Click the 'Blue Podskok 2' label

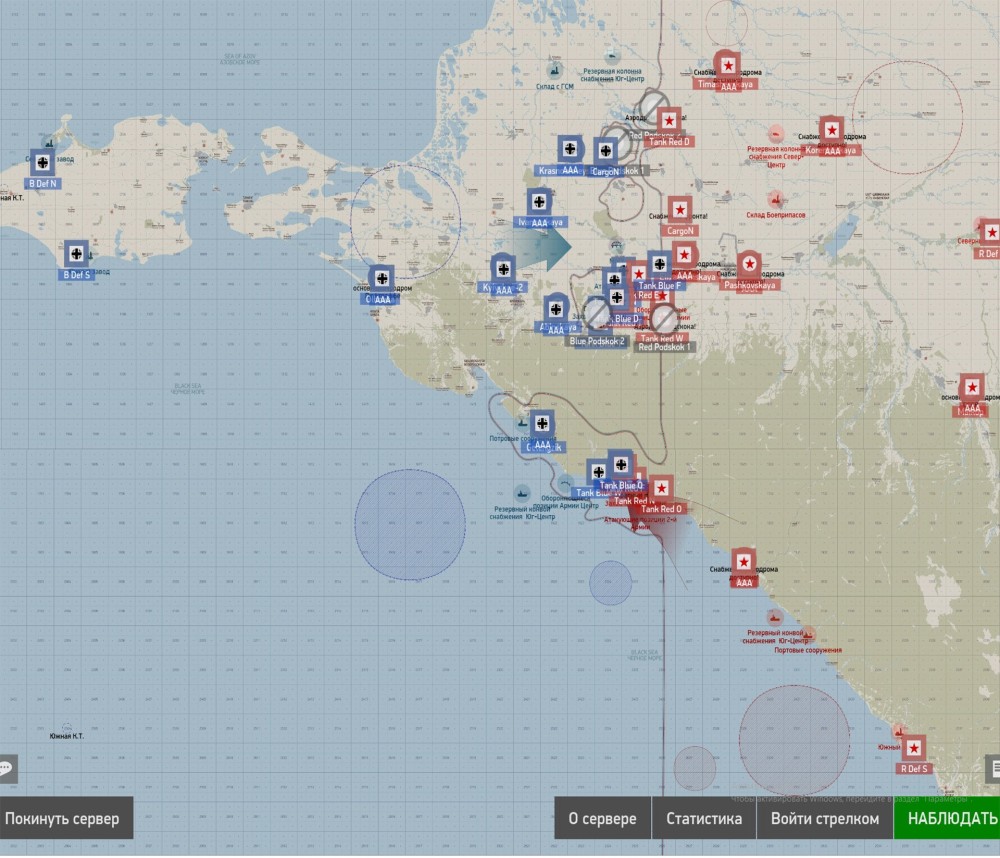[x=597, y=341]
